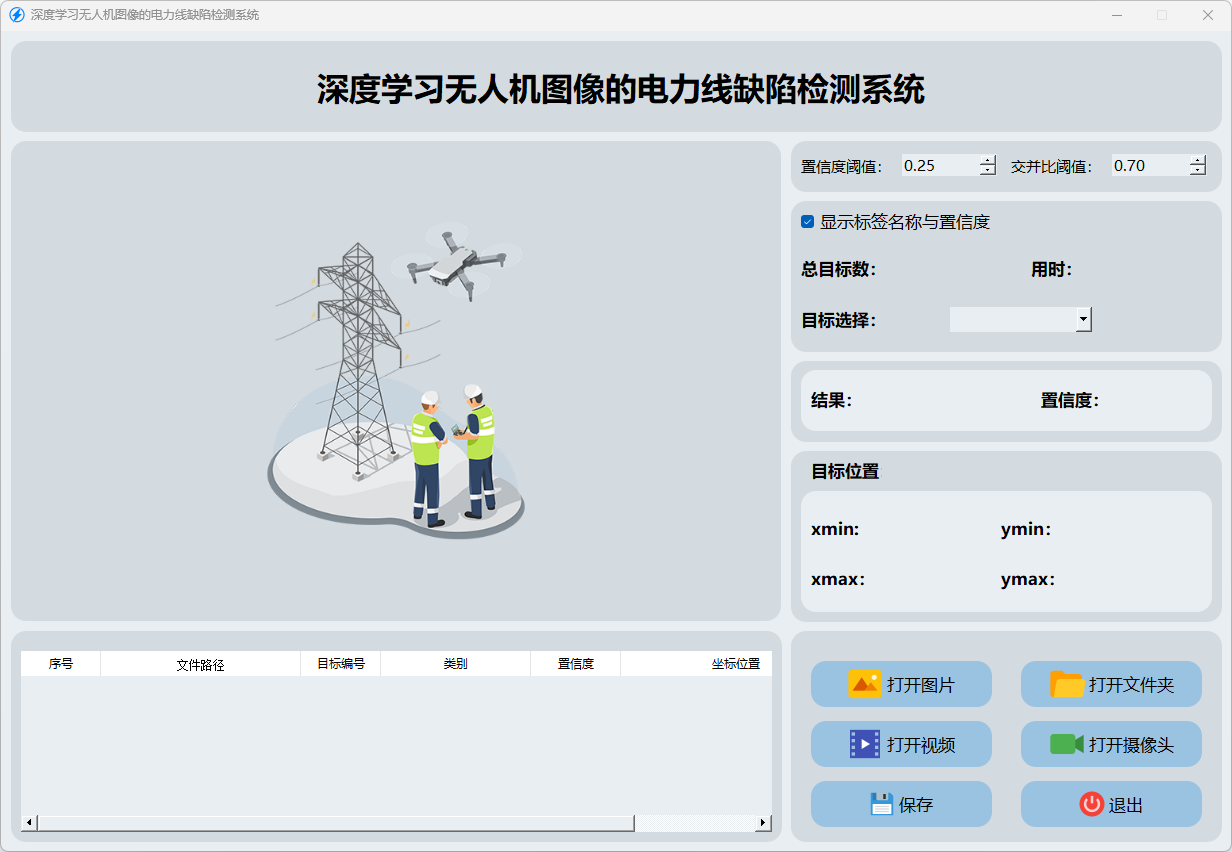Click the picture icon on 打开图片
Viewport: 1232px width, 852px height.
[x=864, y=684]
